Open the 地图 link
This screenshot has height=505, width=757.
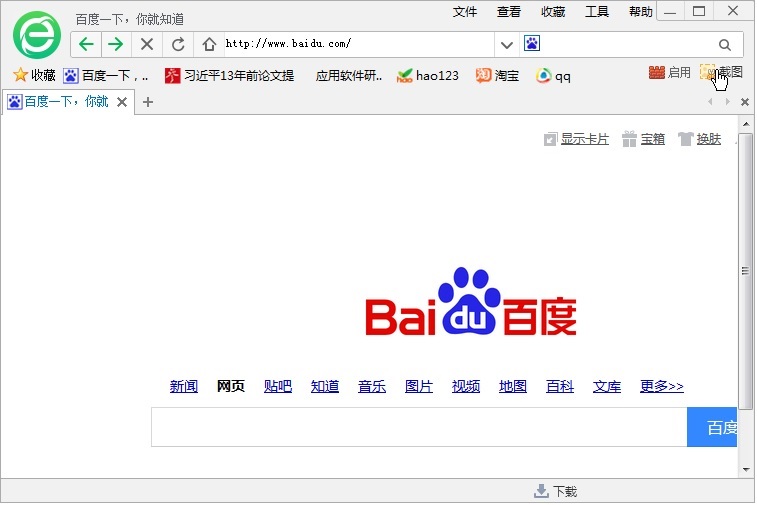click(x=513, y=386)
